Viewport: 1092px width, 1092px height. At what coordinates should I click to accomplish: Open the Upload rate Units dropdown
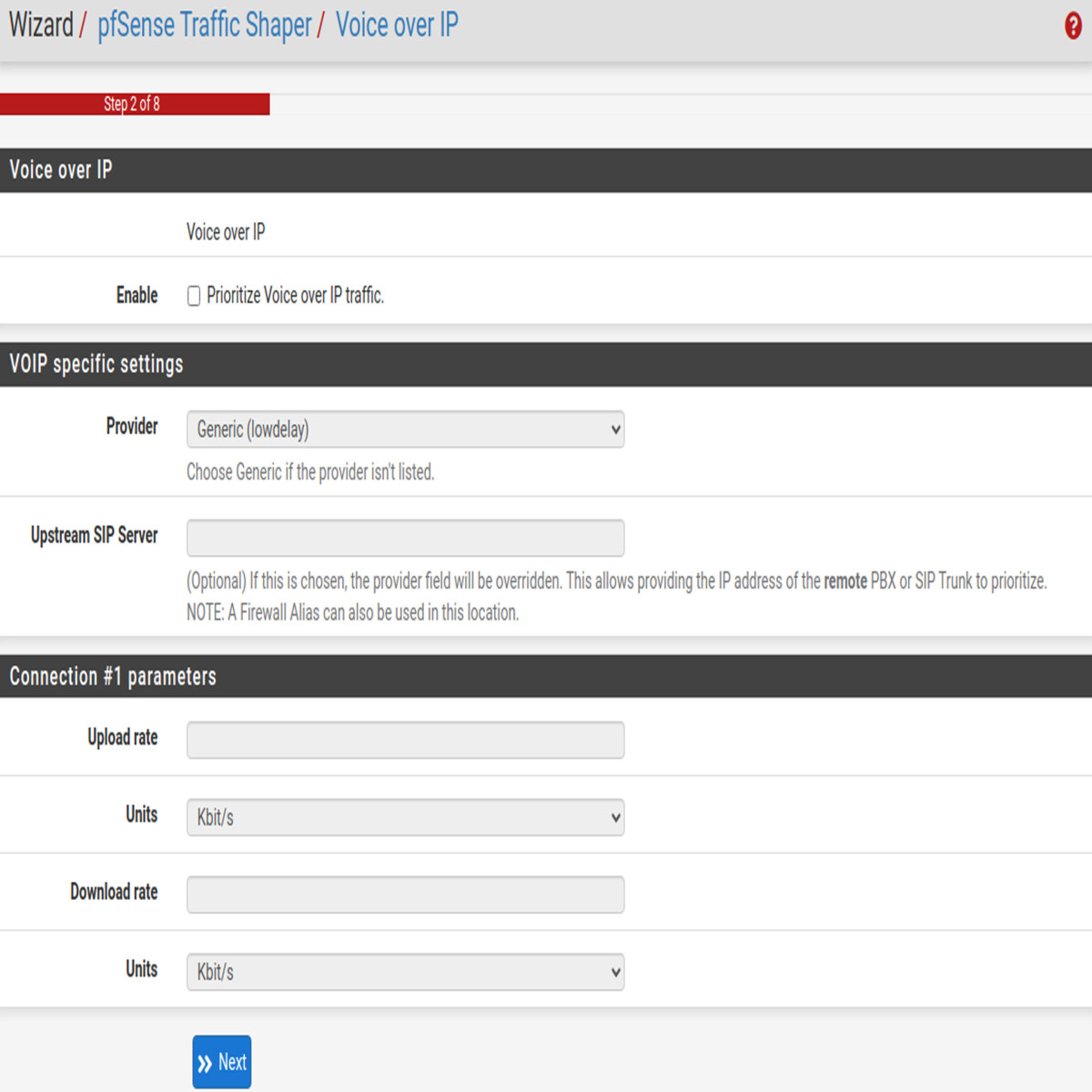405,817
